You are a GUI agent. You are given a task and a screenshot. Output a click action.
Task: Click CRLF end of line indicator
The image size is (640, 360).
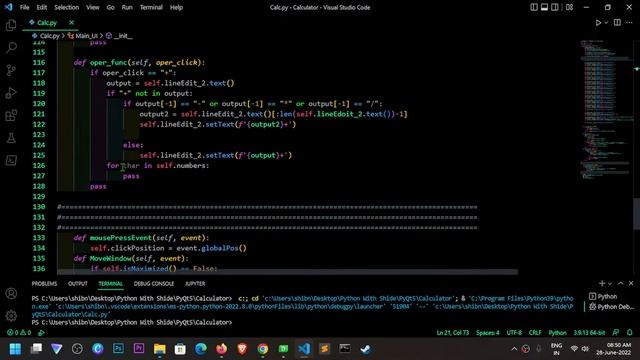tap(535, 333)
